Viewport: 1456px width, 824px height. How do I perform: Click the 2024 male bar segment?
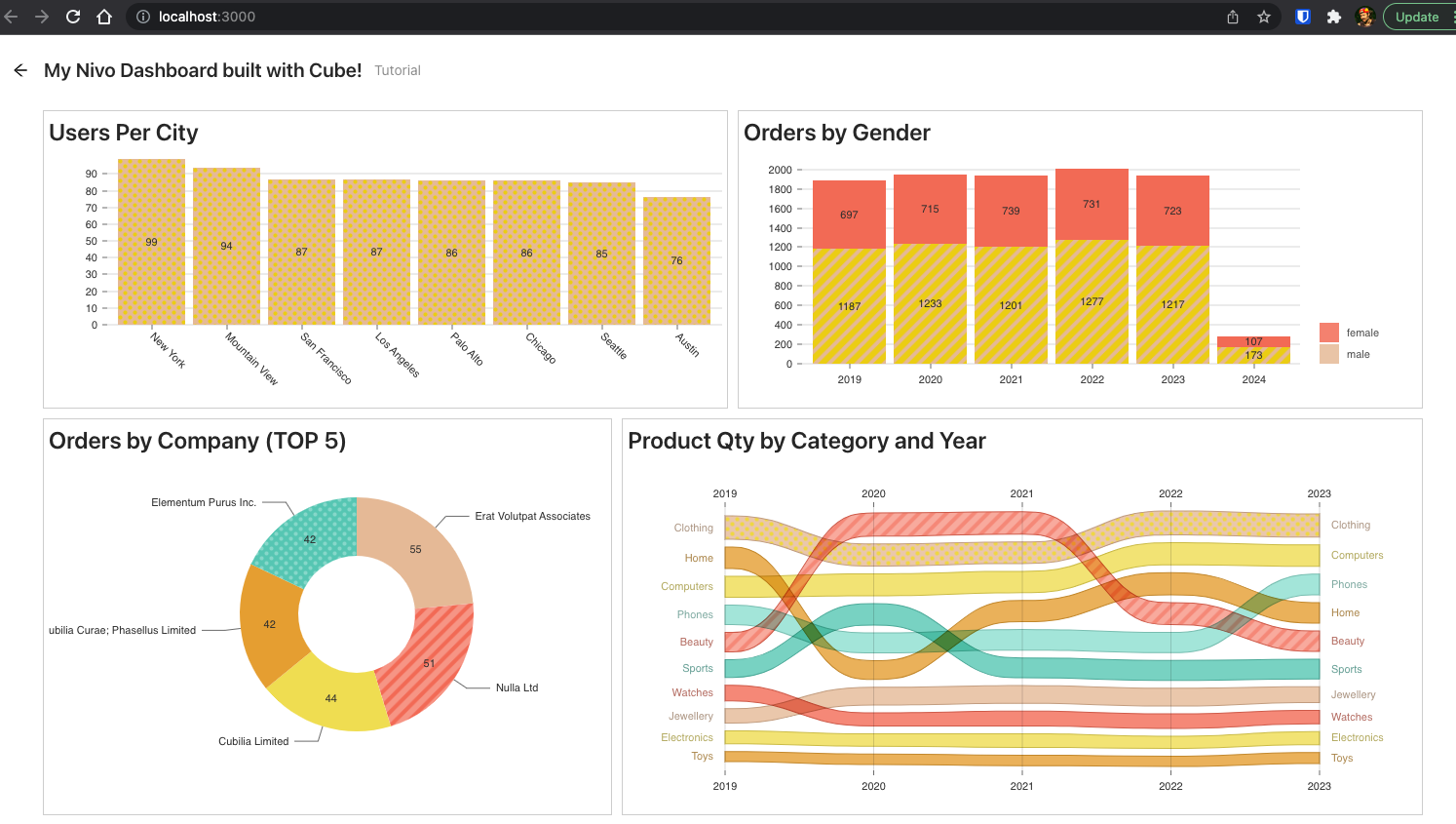(1253, 355)
